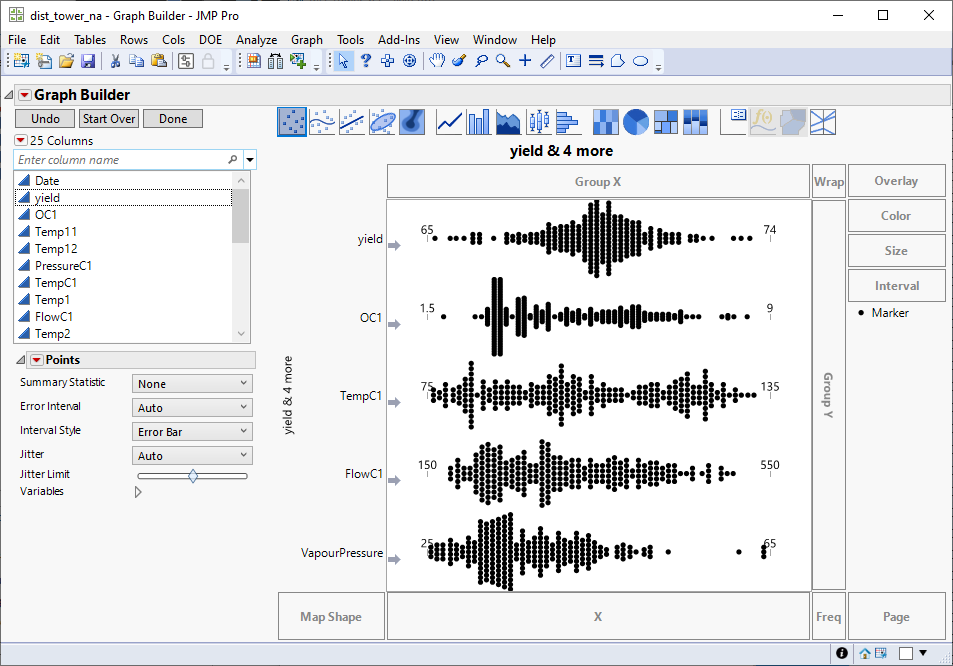Viewport: 953px width, 666px height.
Task: Choose the Pie chart element
Action: click(x=633, y=122)
